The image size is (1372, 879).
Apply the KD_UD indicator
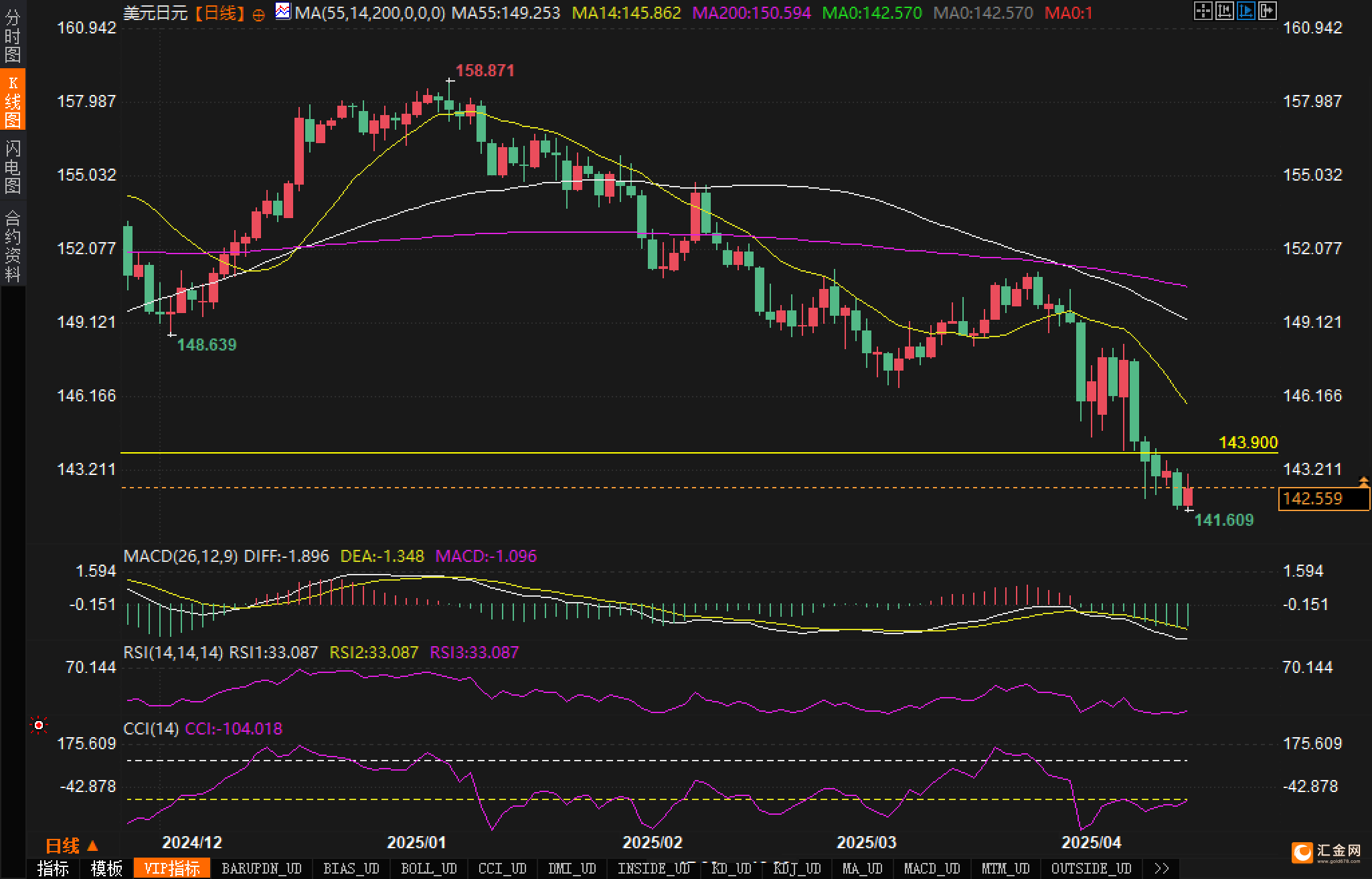[732, 868]
